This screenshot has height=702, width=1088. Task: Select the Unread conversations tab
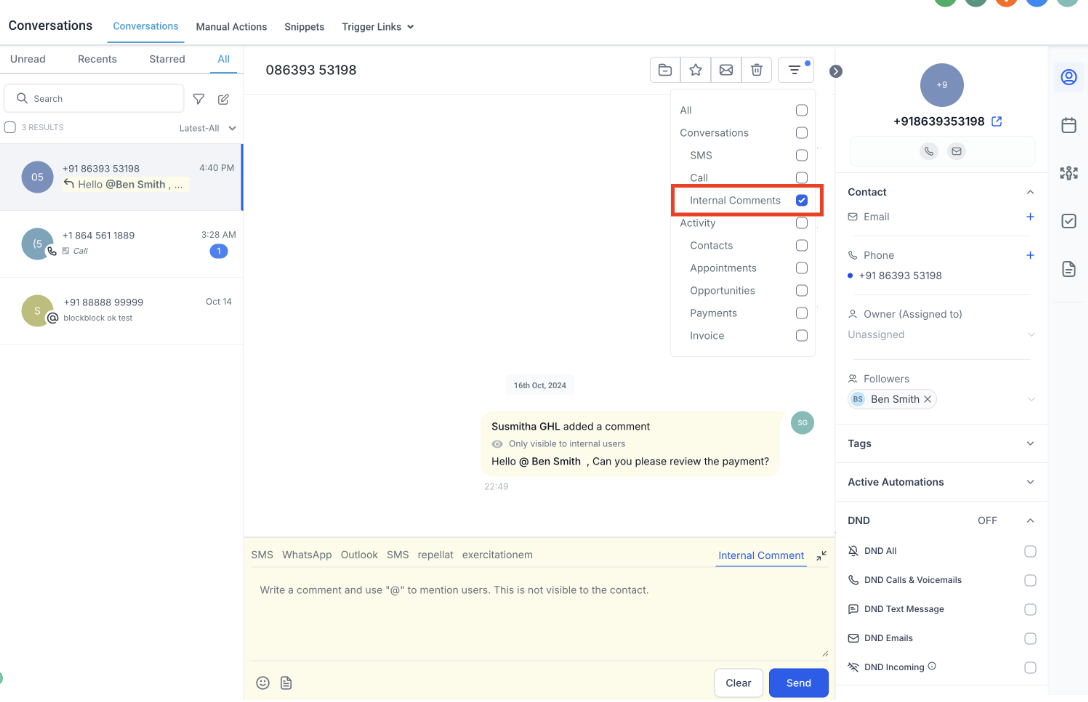[28, 59]
